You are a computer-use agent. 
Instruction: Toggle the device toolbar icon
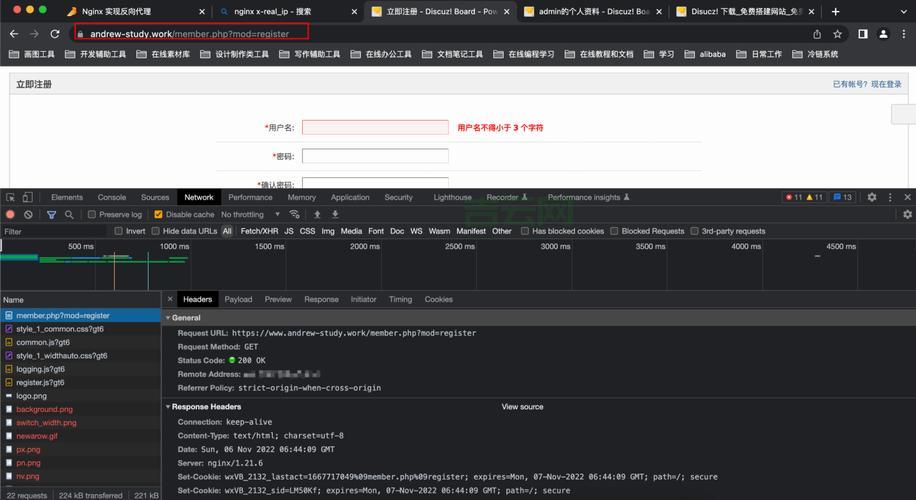click(x=28, y=198)
